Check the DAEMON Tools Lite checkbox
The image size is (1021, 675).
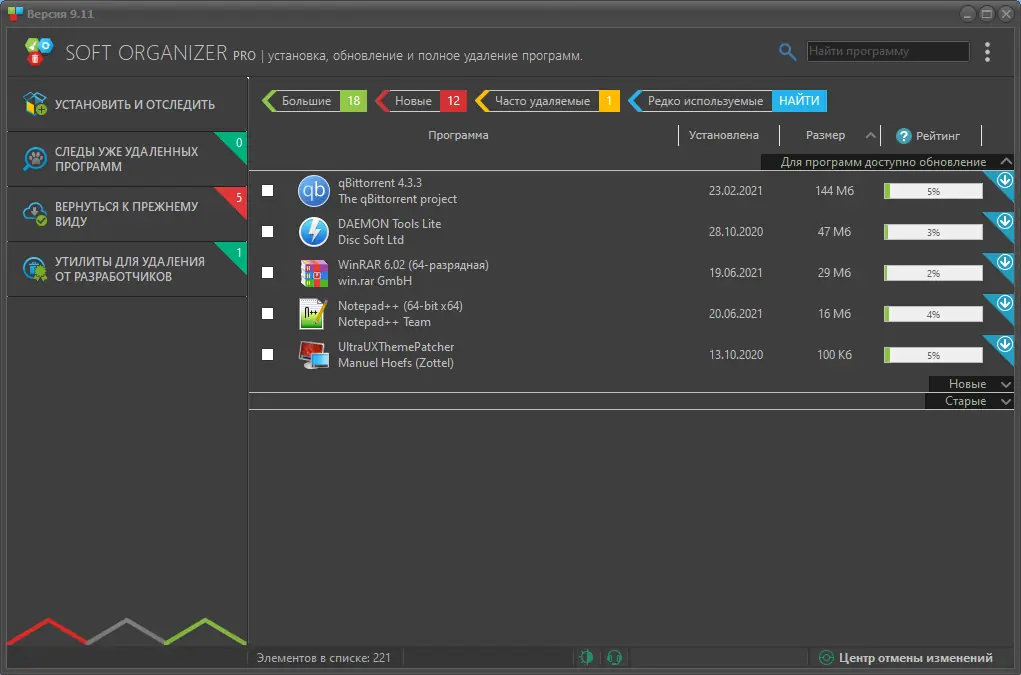pyautogui.click(x=268, y=232)
